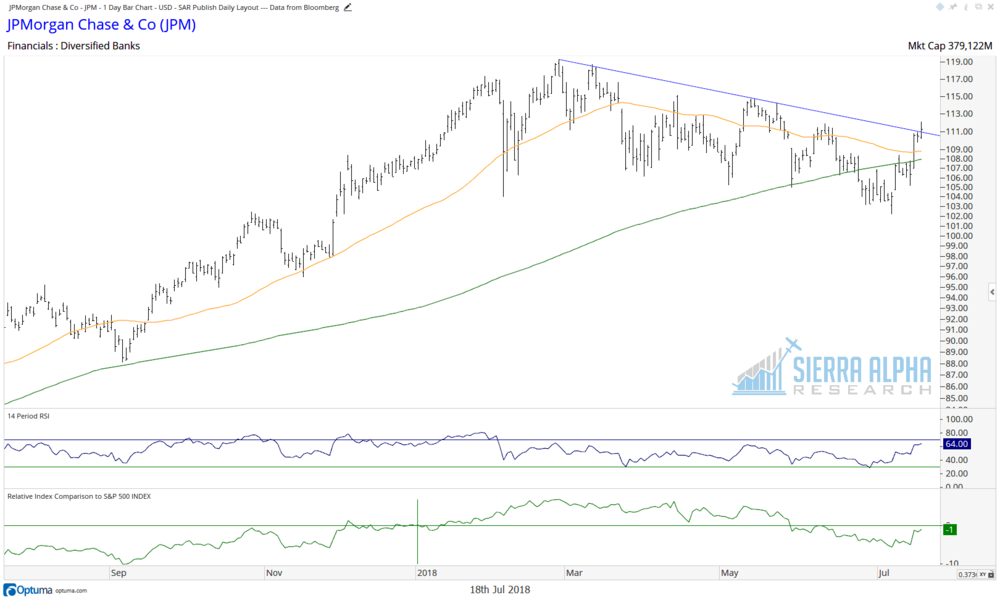Click the RSI 64.00 value tag
Viewport: 1000px width, 600px height.
[956, 444]
